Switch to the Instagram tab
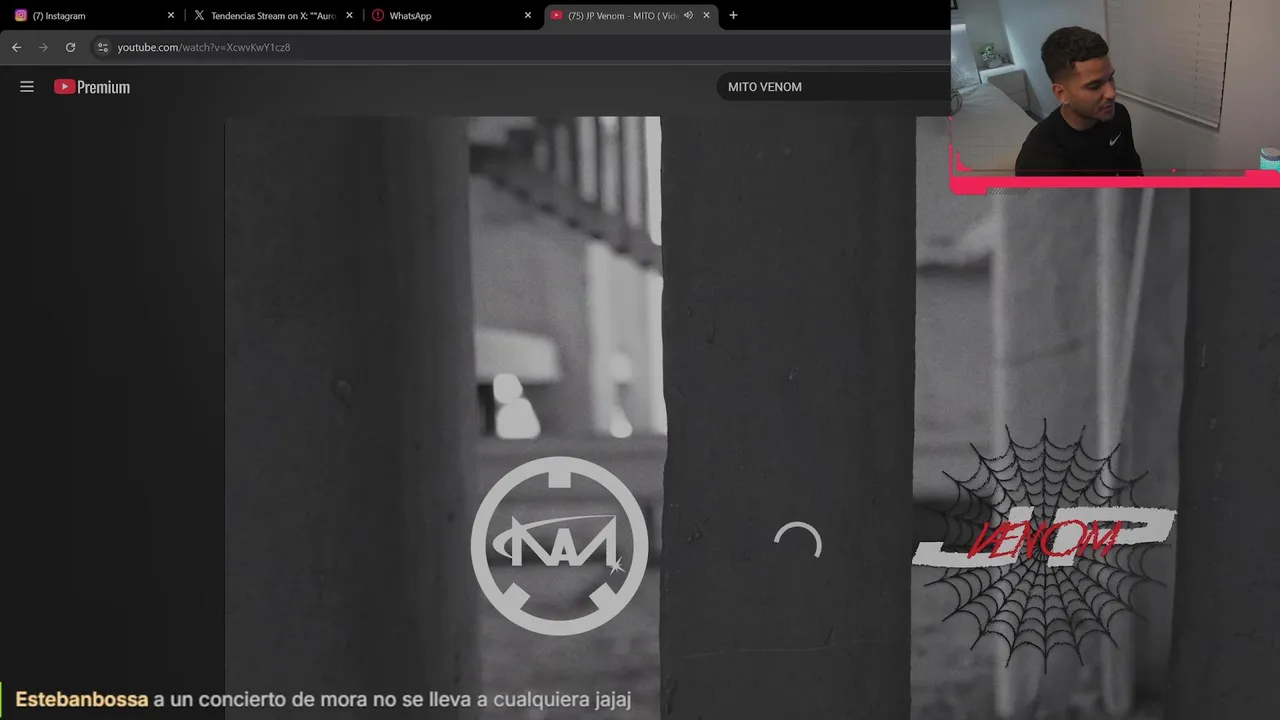 click(x=90, y=15)
